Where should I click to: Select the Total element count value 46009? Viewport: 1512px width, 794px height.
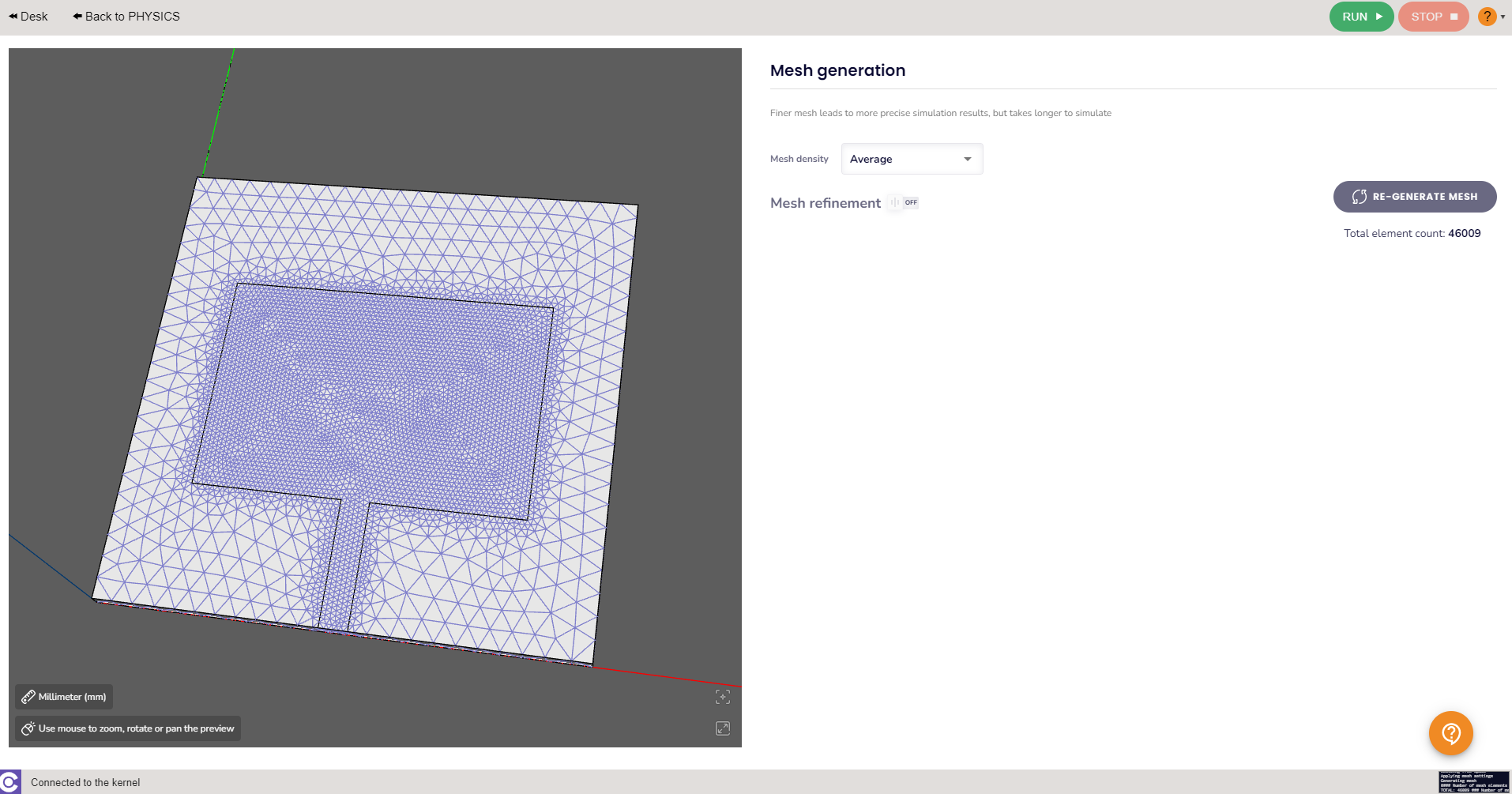1464,233
